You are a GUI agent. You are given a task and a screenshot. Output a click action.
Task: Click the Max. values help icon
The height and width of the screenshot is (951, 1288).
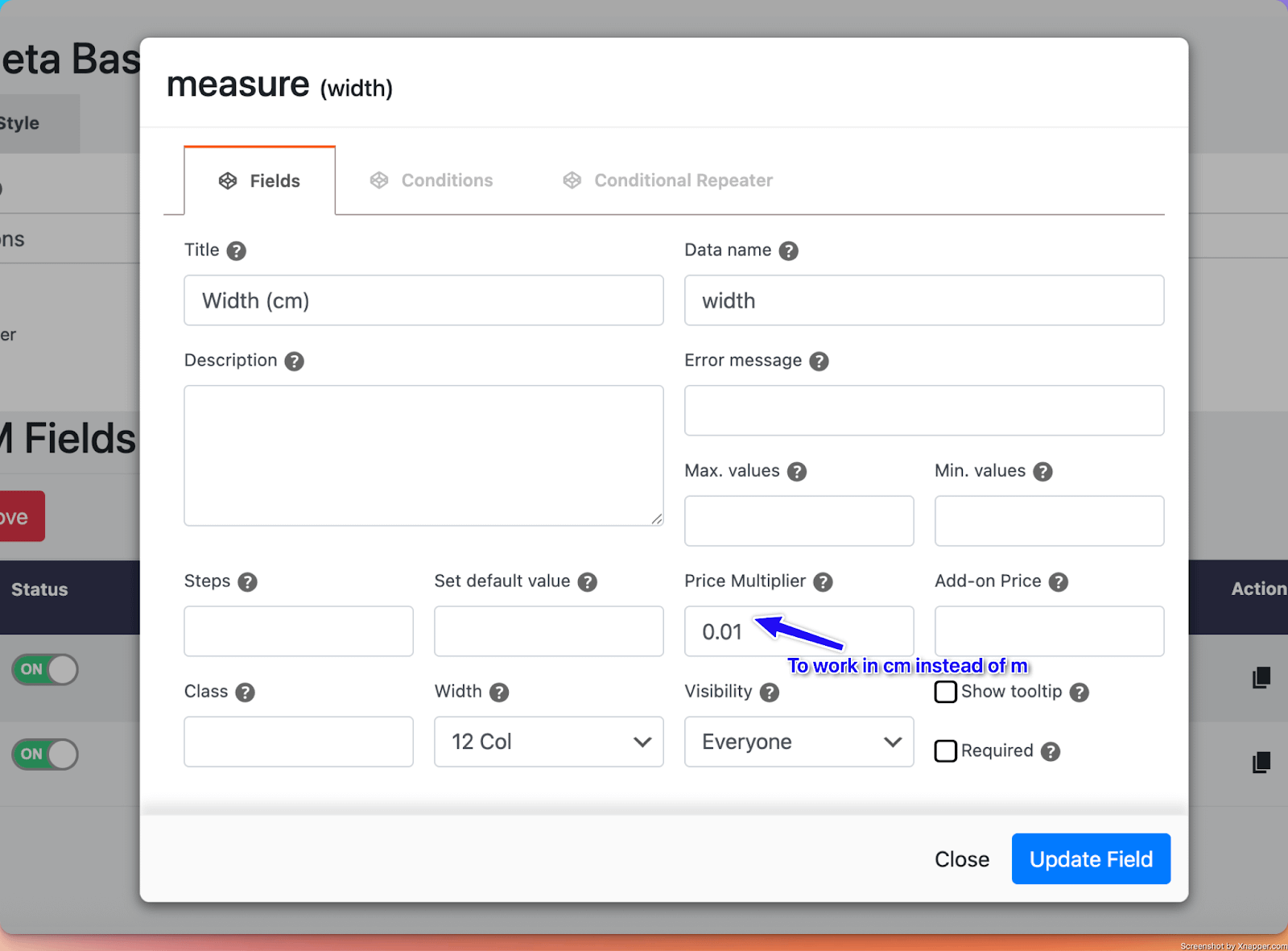[x=797, y=471]
